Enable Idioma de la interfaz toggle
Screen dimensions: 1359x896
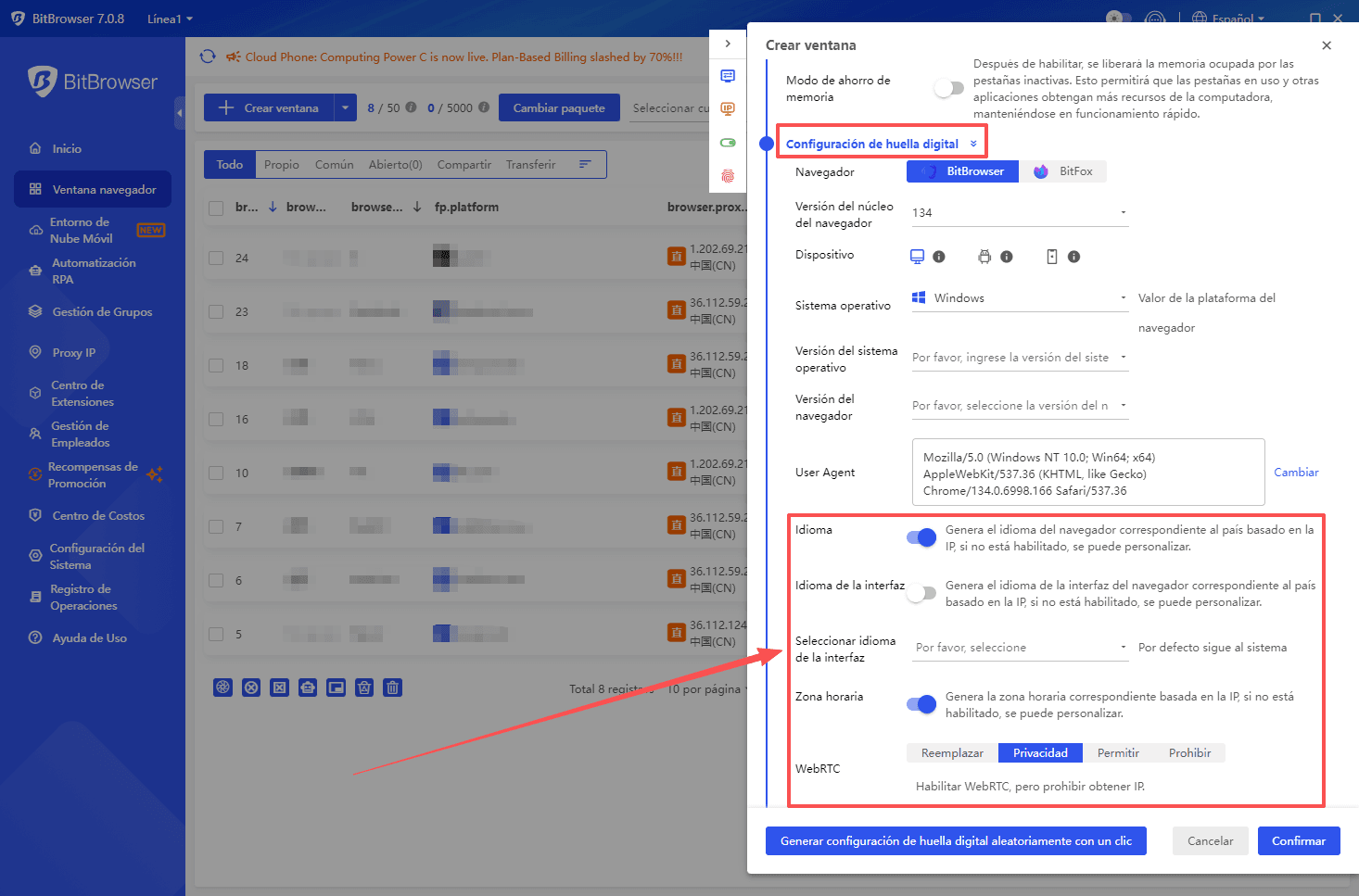coord(921,592)
